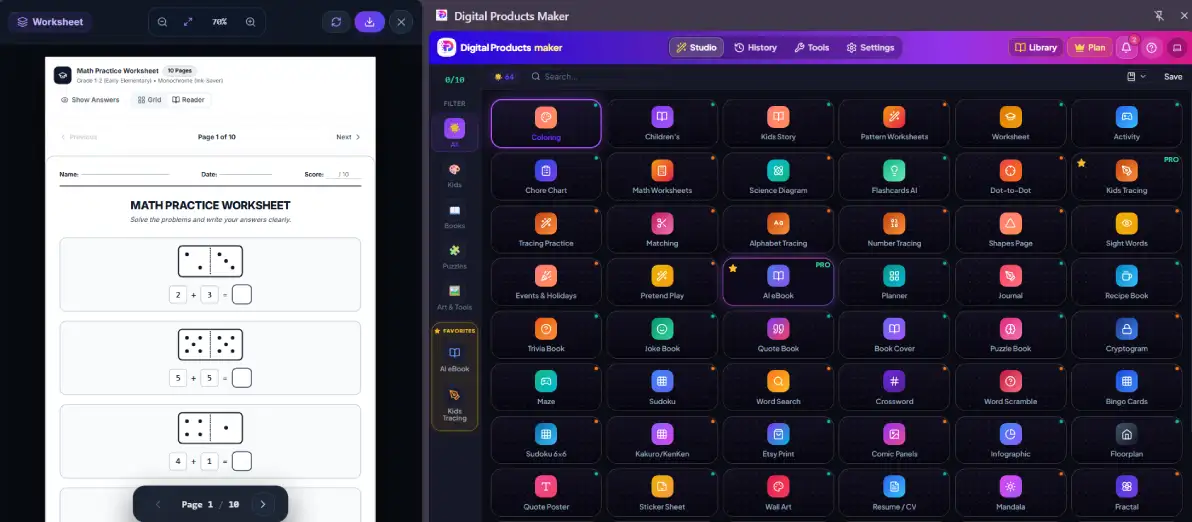Advance page with bottom pager arrow

tap(263, 505)
